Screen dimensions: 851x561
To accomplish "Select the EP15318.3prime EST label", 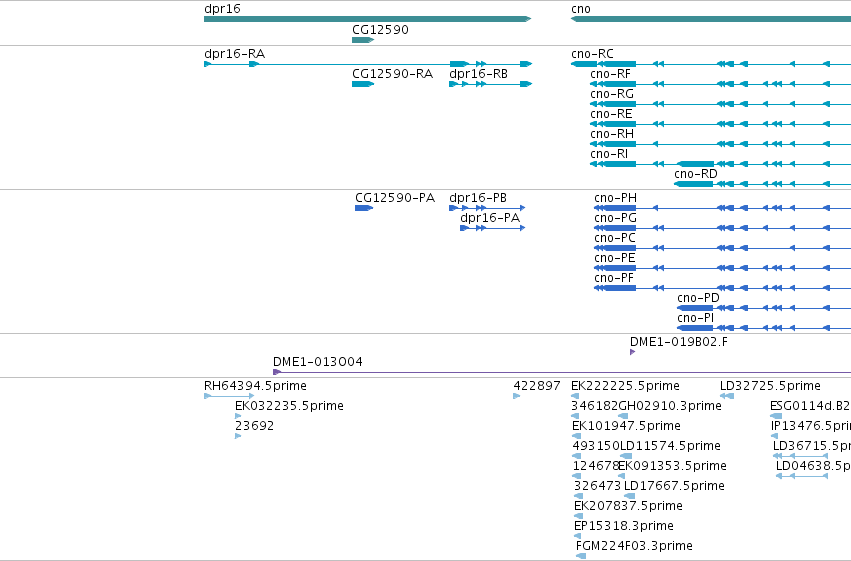I will point(624,526).
